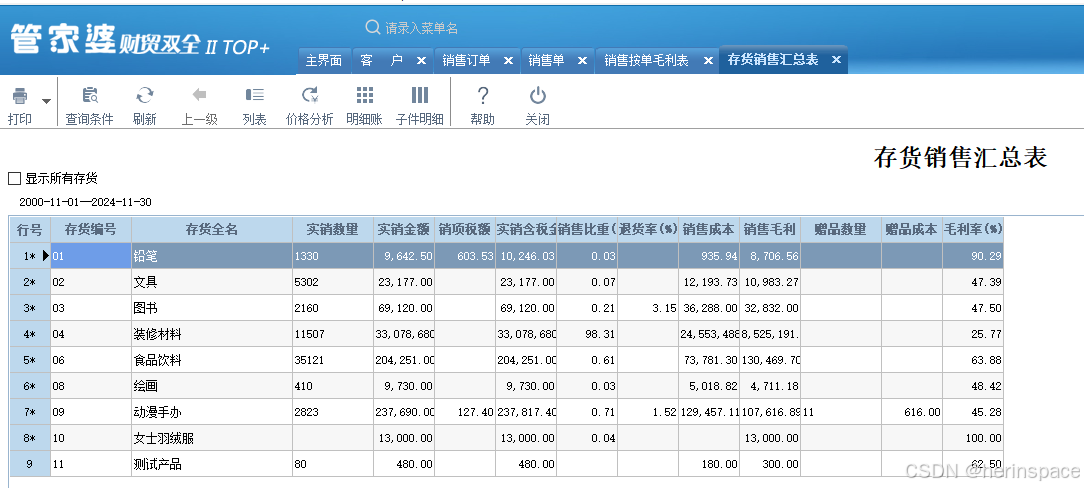Click row number 7* for 动漫手办
This screenshot has height=488, width=1084.
pos(30,412)
